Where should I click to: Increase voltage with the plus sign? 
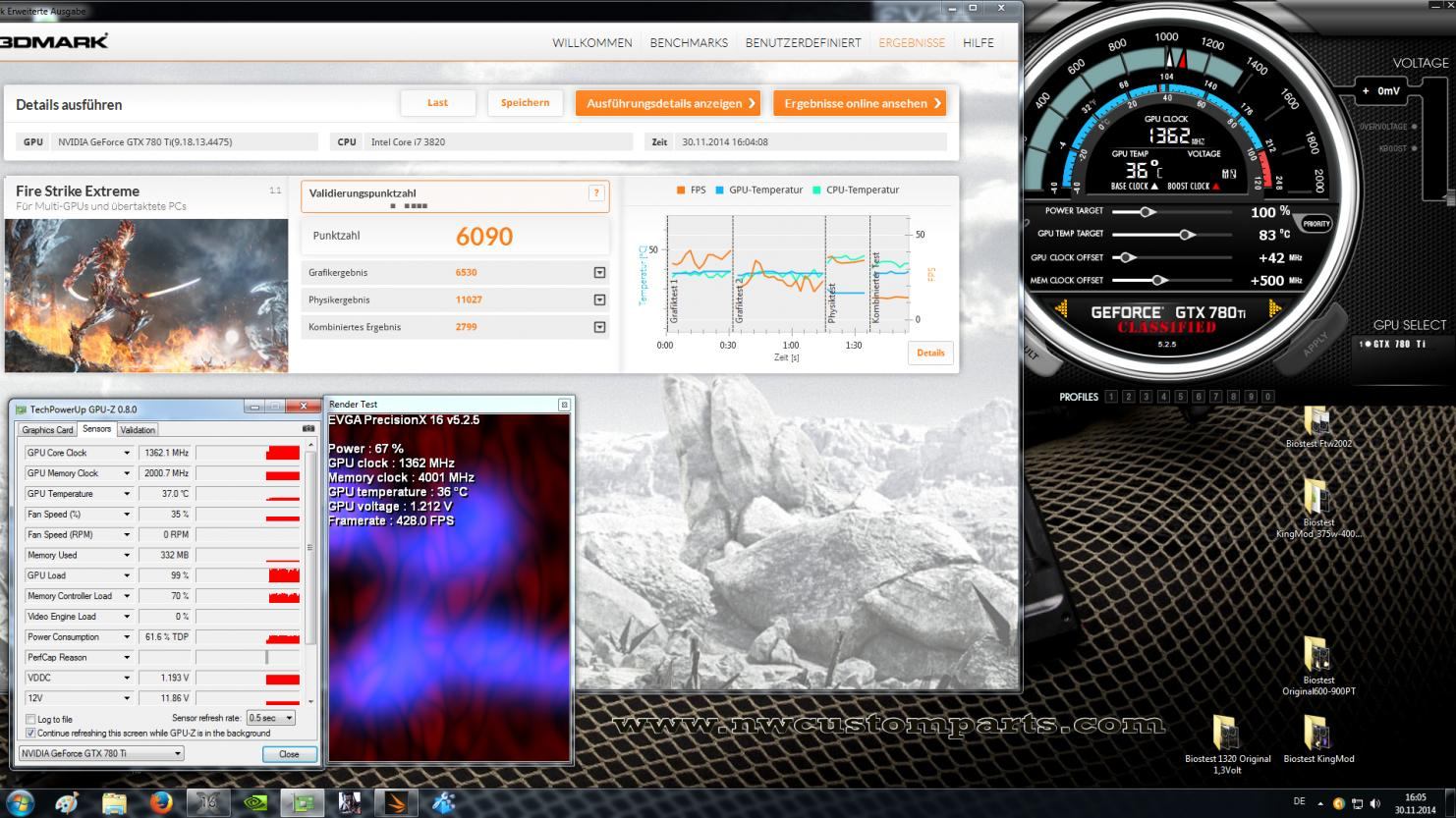(x=1365, y=91)
